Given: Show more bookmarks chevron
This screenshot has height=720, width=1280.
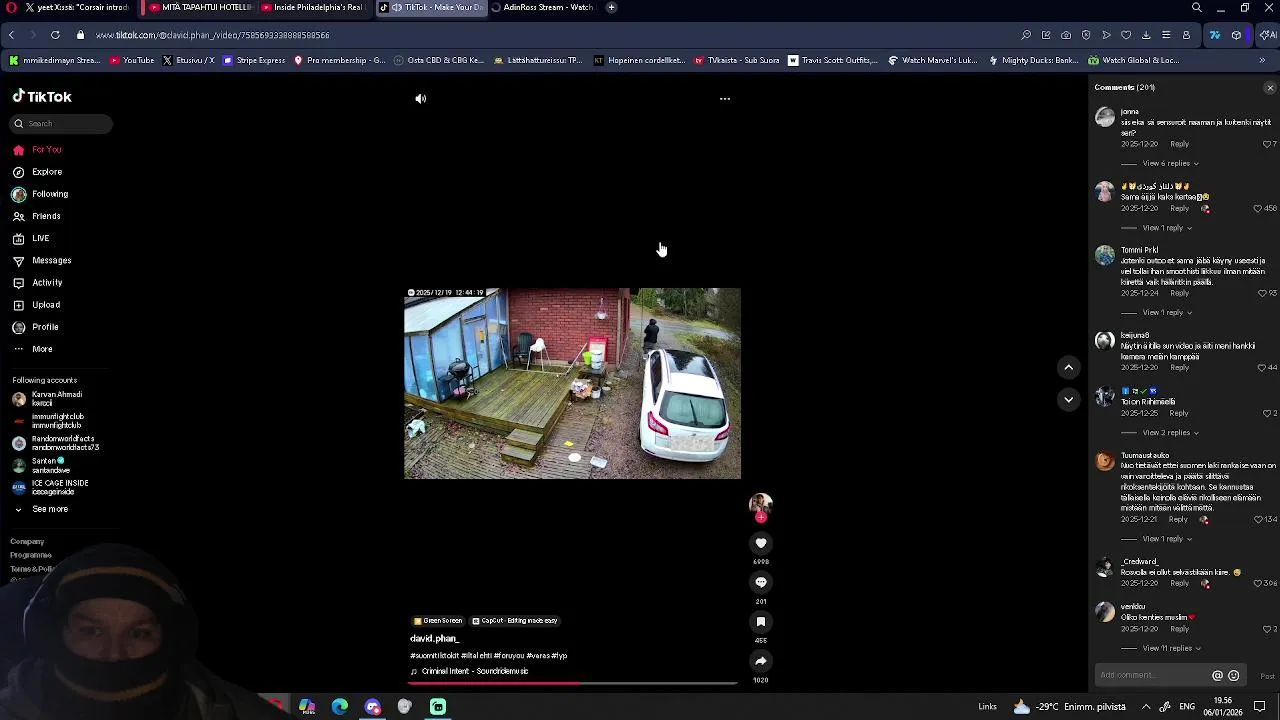Looking at the screenshot, I should pyautogui.click(x=1262, y=60).
